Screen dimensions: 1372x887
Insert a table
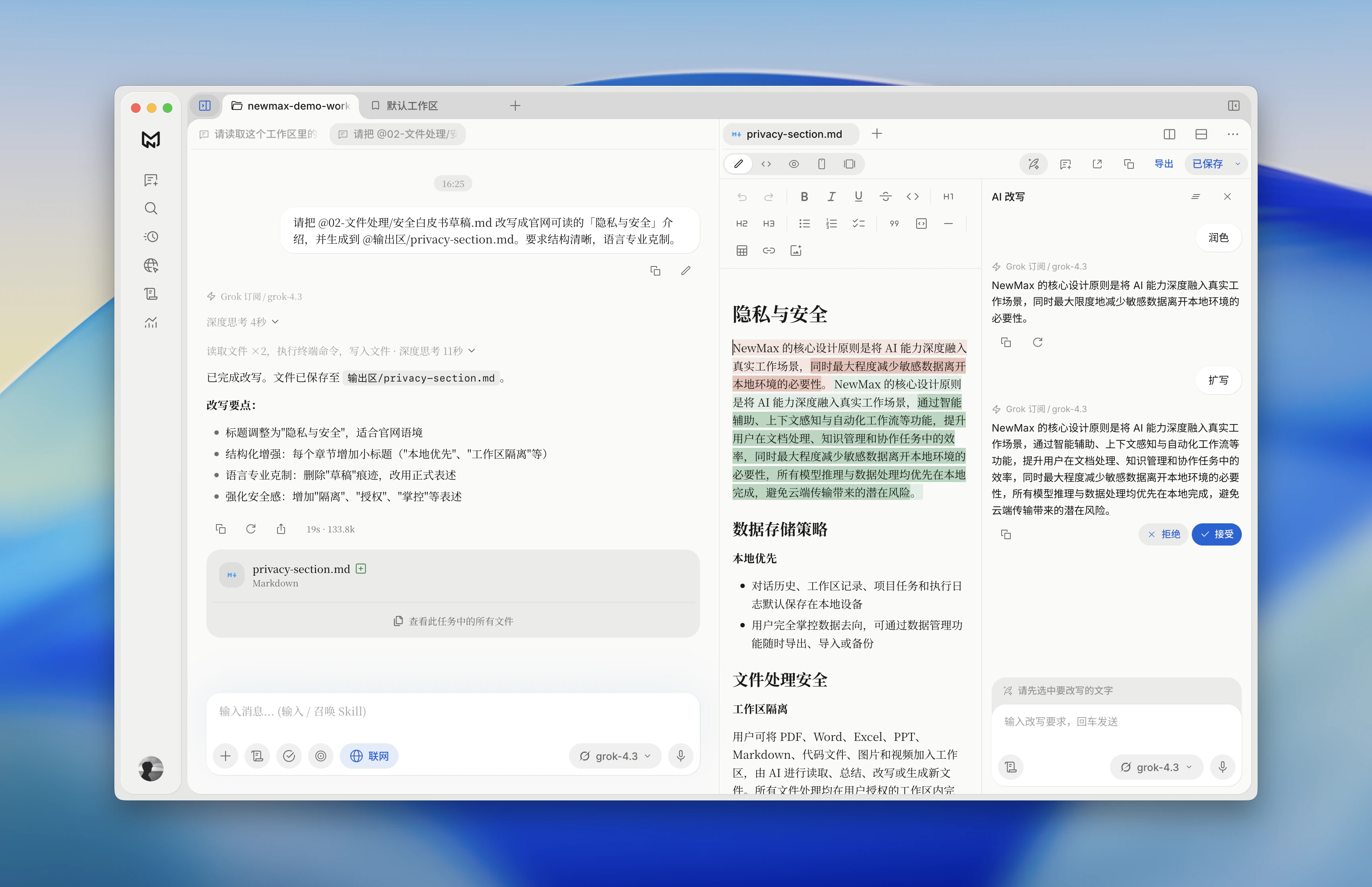pyautogui.click(x=742, y=251)
